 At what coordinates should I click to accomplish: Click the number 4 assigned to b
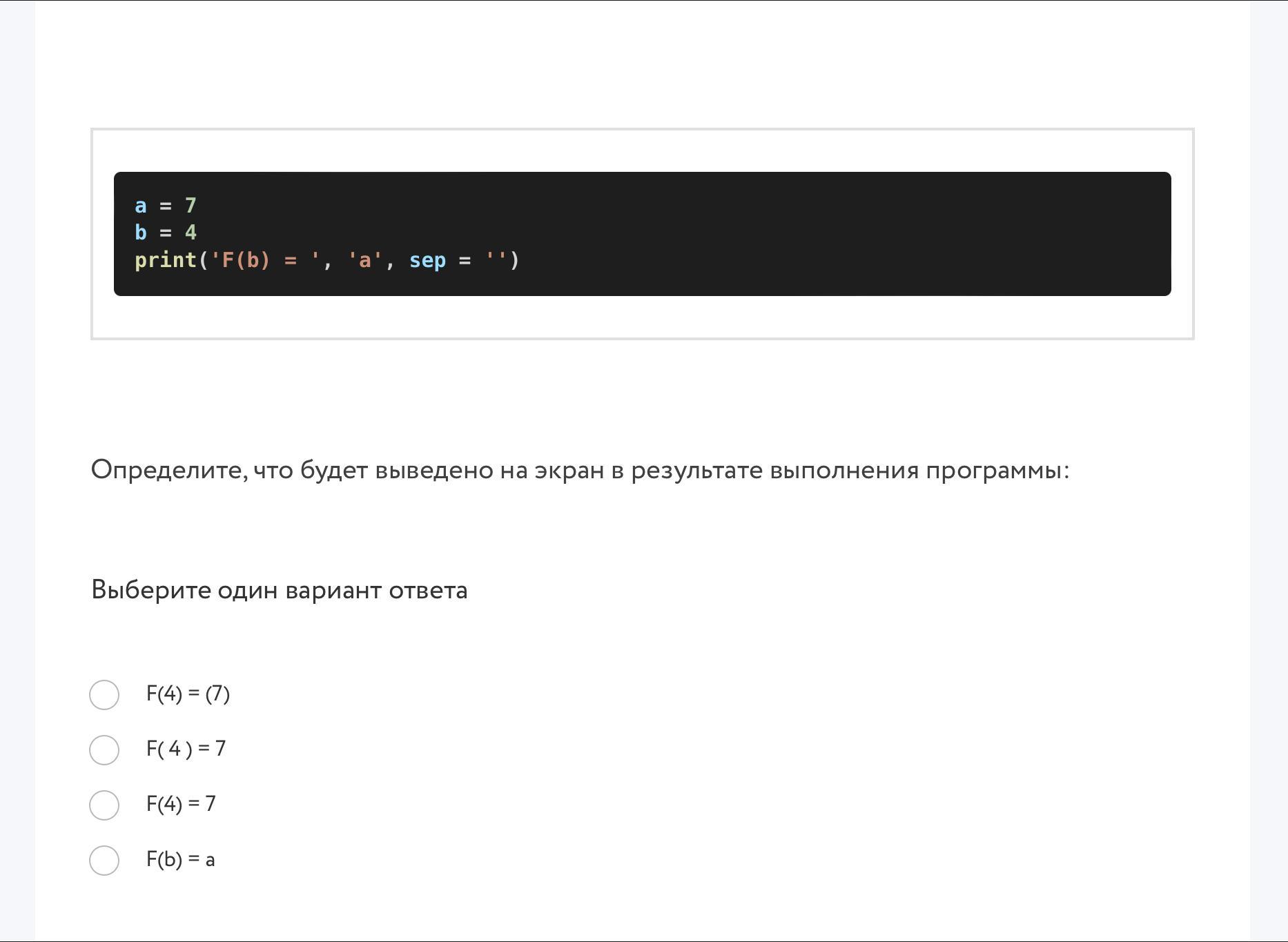tap(191, 233)
